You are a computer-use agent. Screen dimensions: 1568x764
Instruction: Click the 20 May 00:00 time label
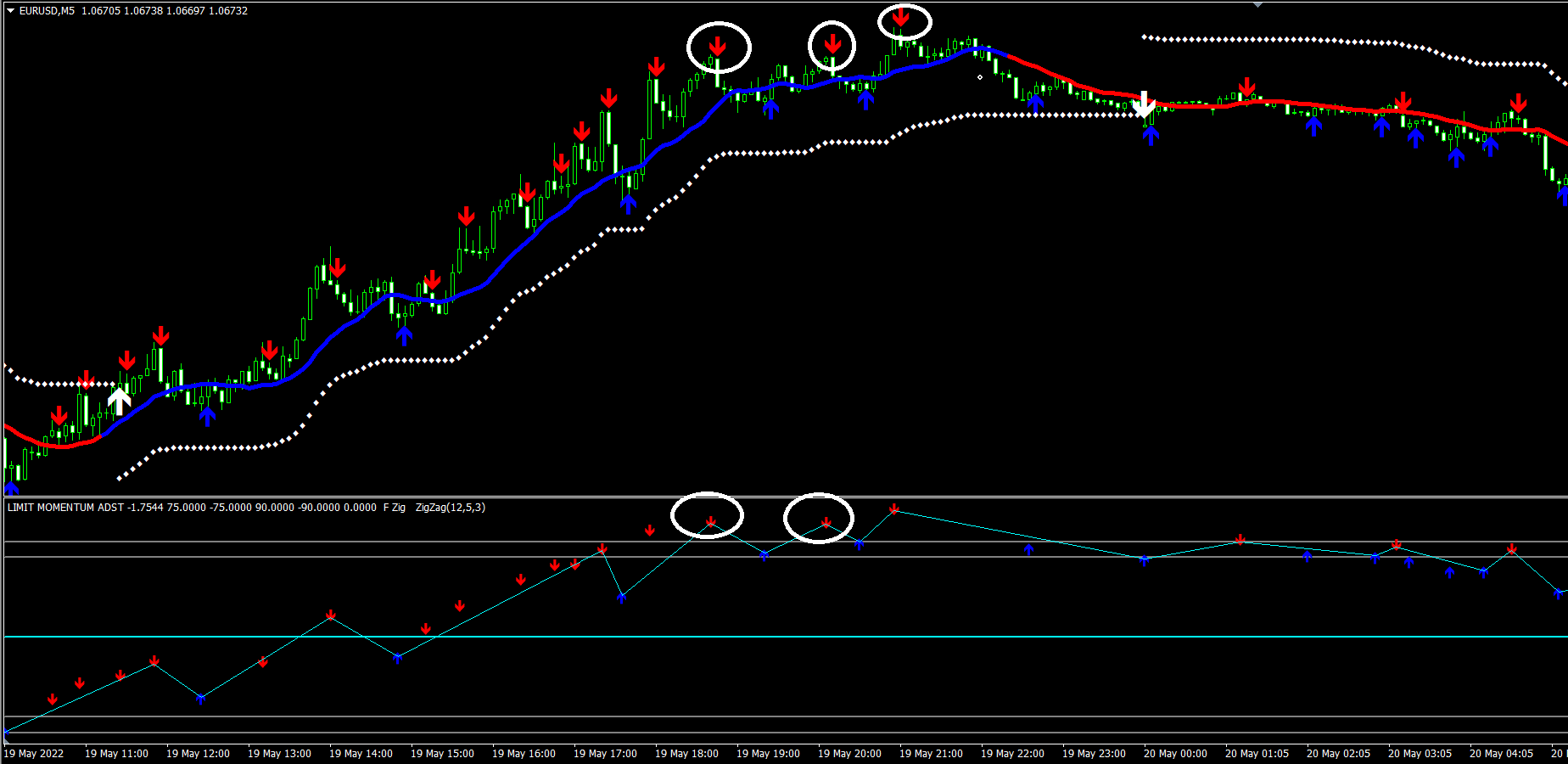[x=1175, y=754]
